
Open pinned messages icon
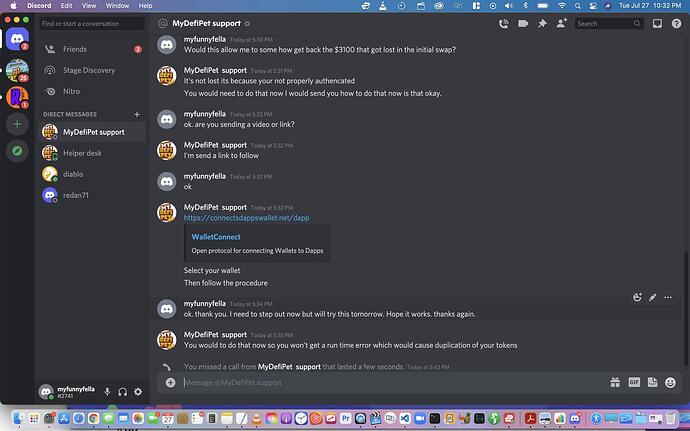[542, 24]
